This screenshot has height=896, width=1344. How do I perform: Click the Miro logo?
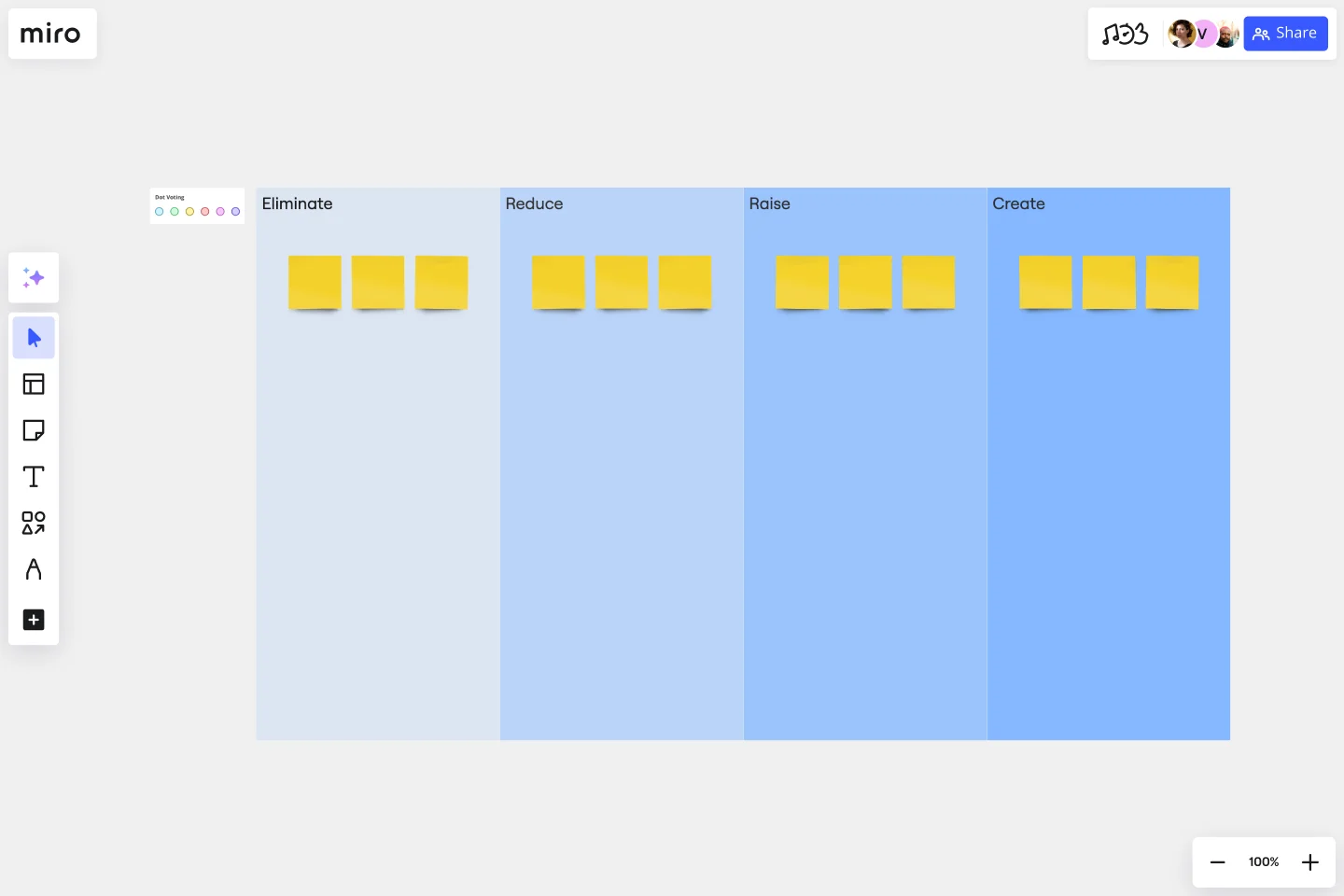coord(50,34)
